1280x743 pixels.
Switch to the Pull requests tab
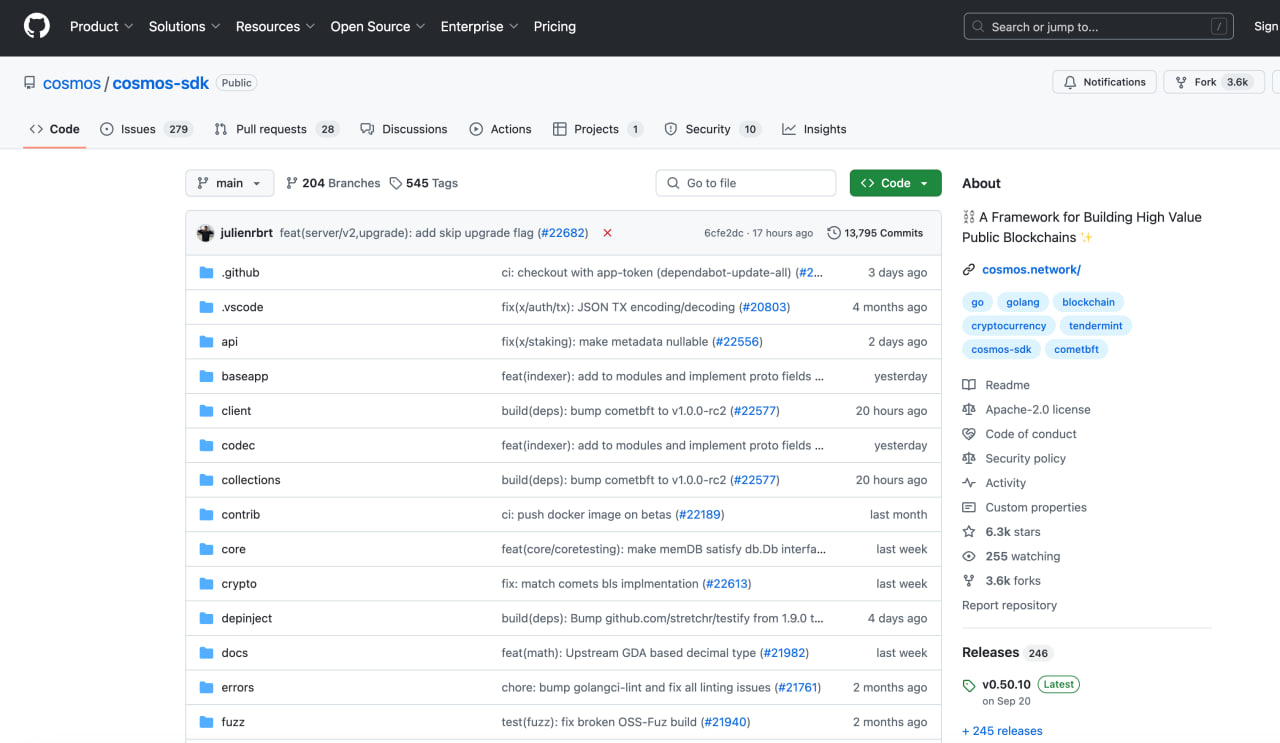(277, 129)
